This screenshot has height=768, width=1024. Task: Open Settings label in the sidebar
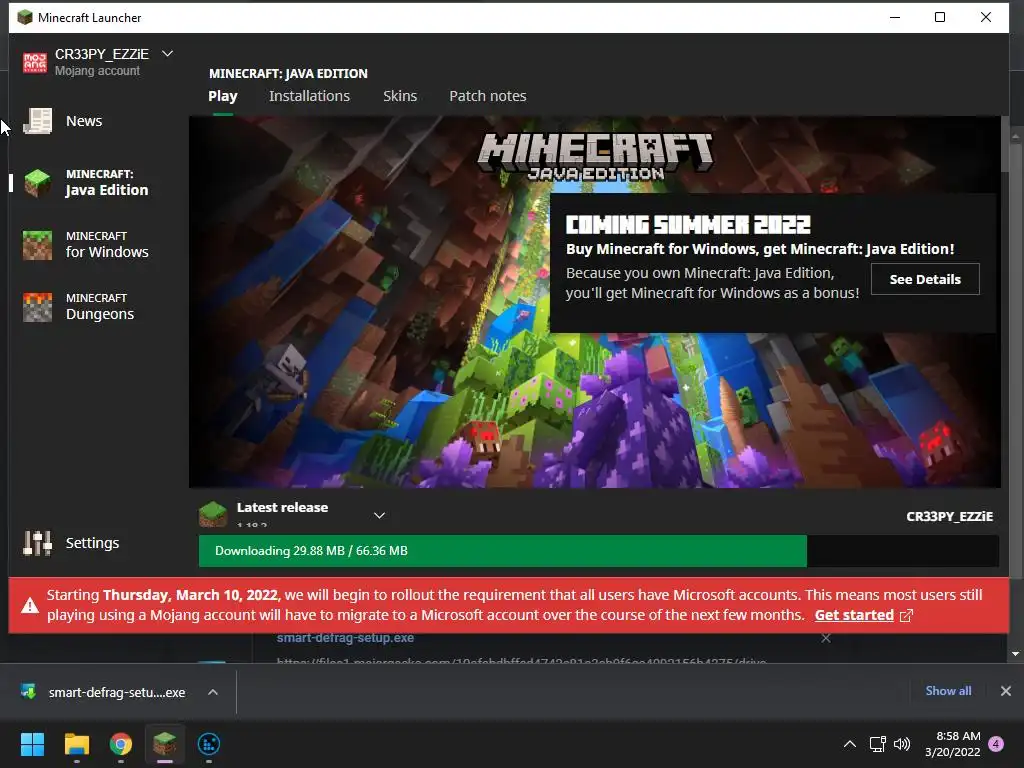[92, 543]
